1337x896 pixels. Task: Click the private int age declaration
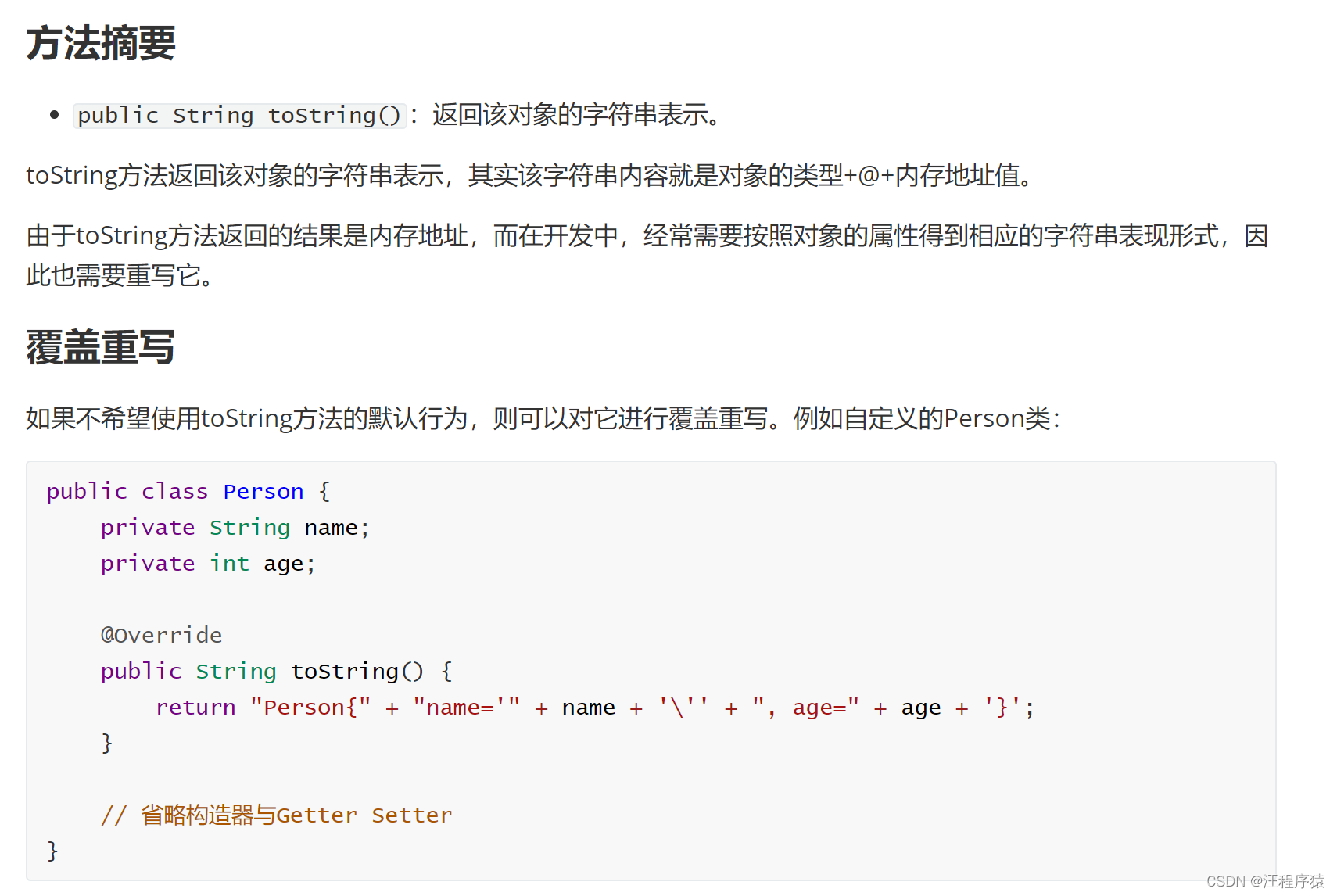(x=208, y=564)
